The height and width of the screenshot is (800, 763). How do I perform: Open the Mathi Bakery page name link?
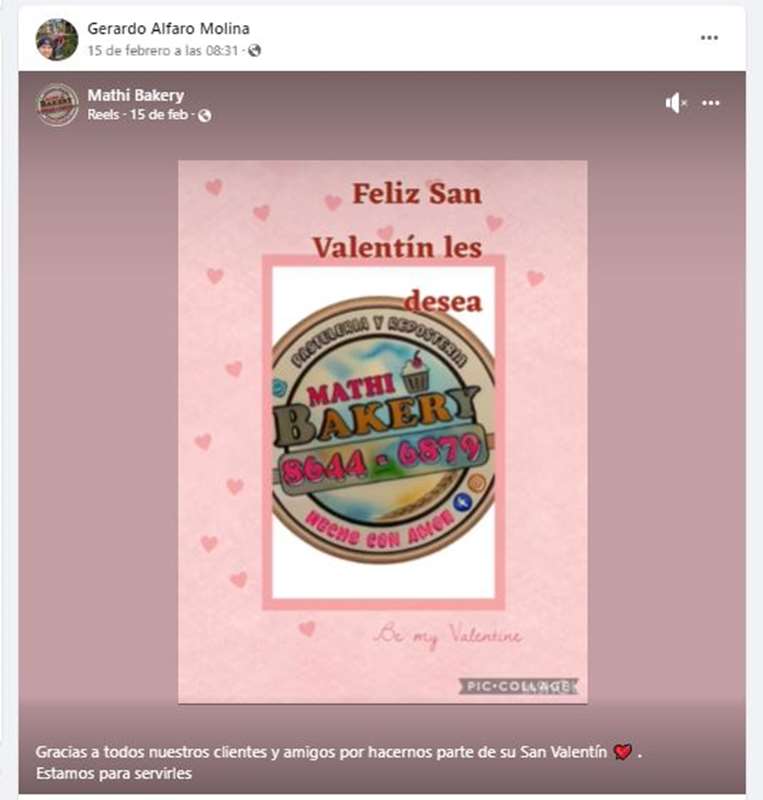[x=136, y=95]
